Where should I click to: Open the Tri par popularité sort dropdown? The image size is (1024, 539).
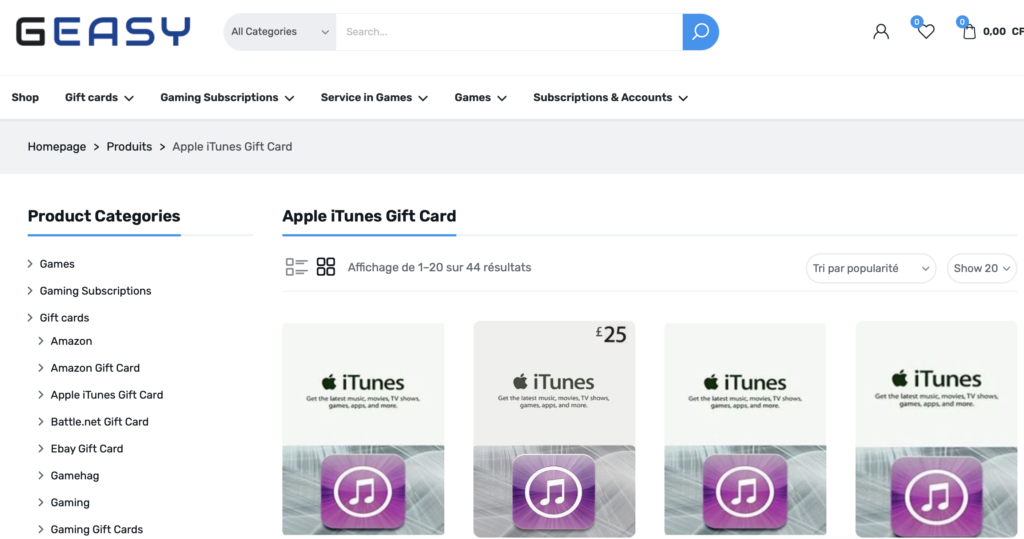click(870, 268)
